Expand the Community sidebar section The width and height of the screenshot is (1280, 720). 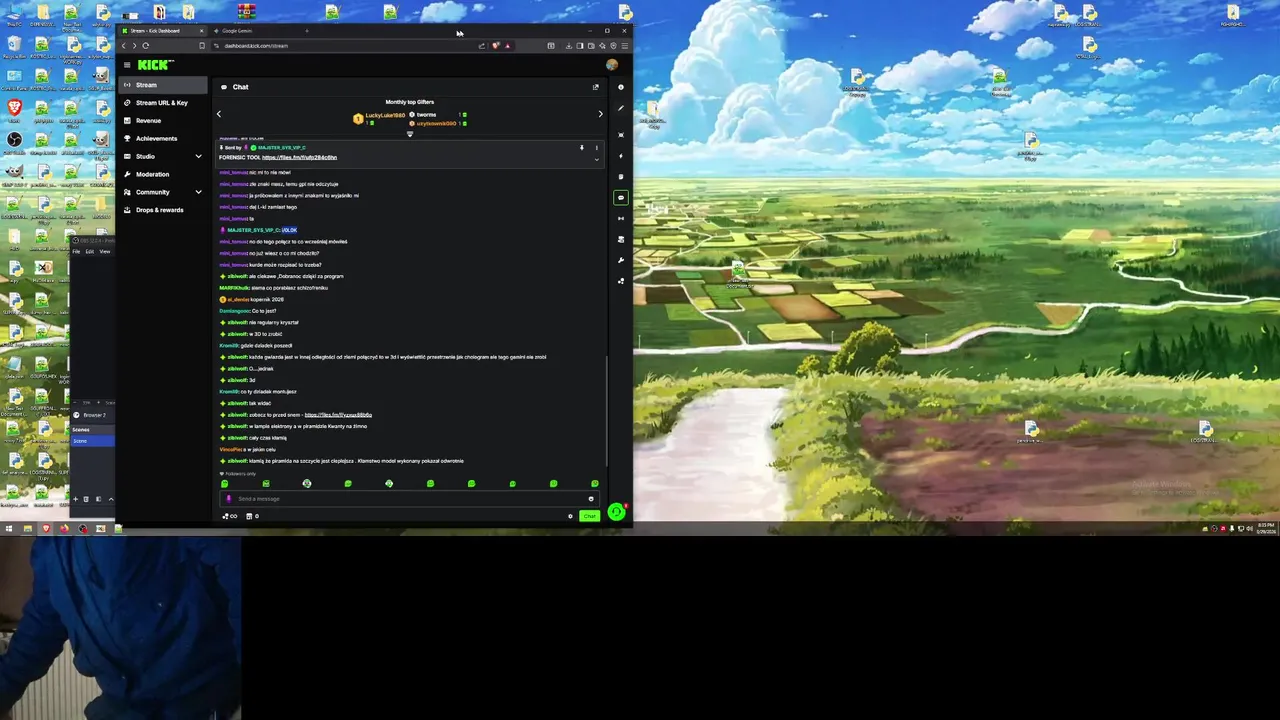(x=198, y=192)
